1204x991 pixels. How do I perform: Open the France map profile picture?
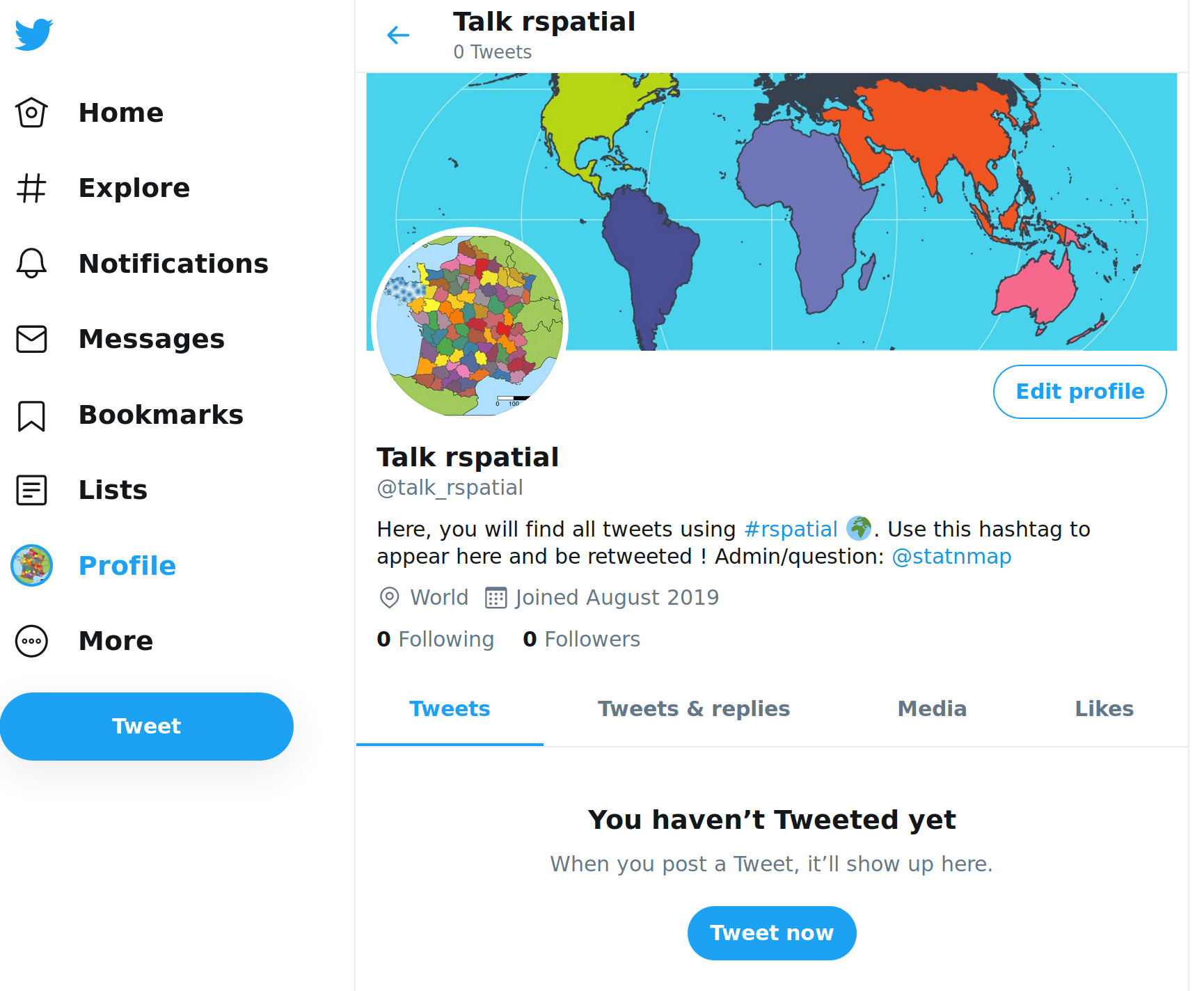470,325
